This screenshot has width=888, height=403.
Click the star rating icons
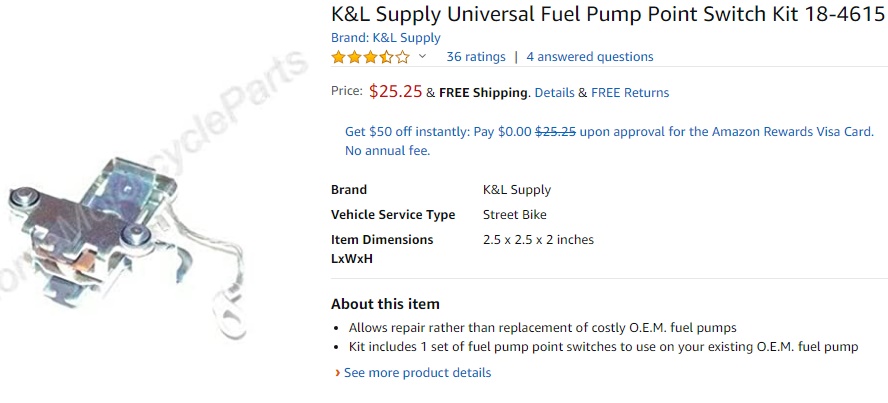(370, 57)
